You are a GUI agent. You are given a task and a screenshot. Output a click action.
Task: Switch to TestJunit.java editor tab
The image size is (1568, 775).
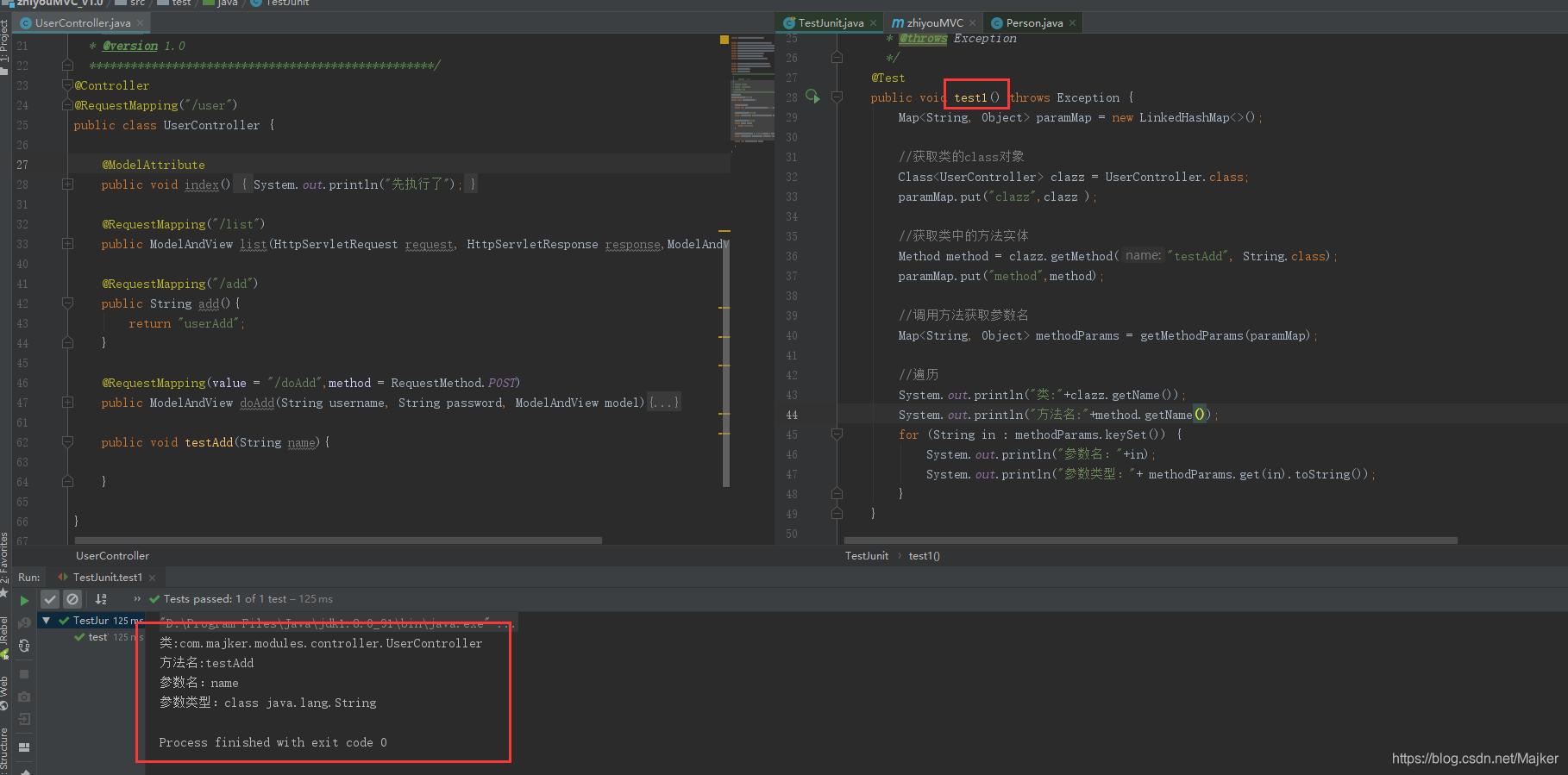click(831, 23)
